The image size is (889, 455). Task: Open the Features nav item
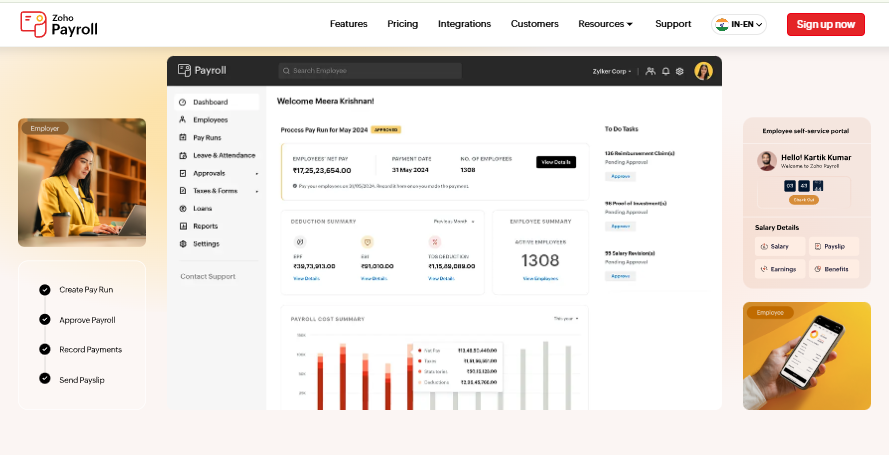(349, 24)
